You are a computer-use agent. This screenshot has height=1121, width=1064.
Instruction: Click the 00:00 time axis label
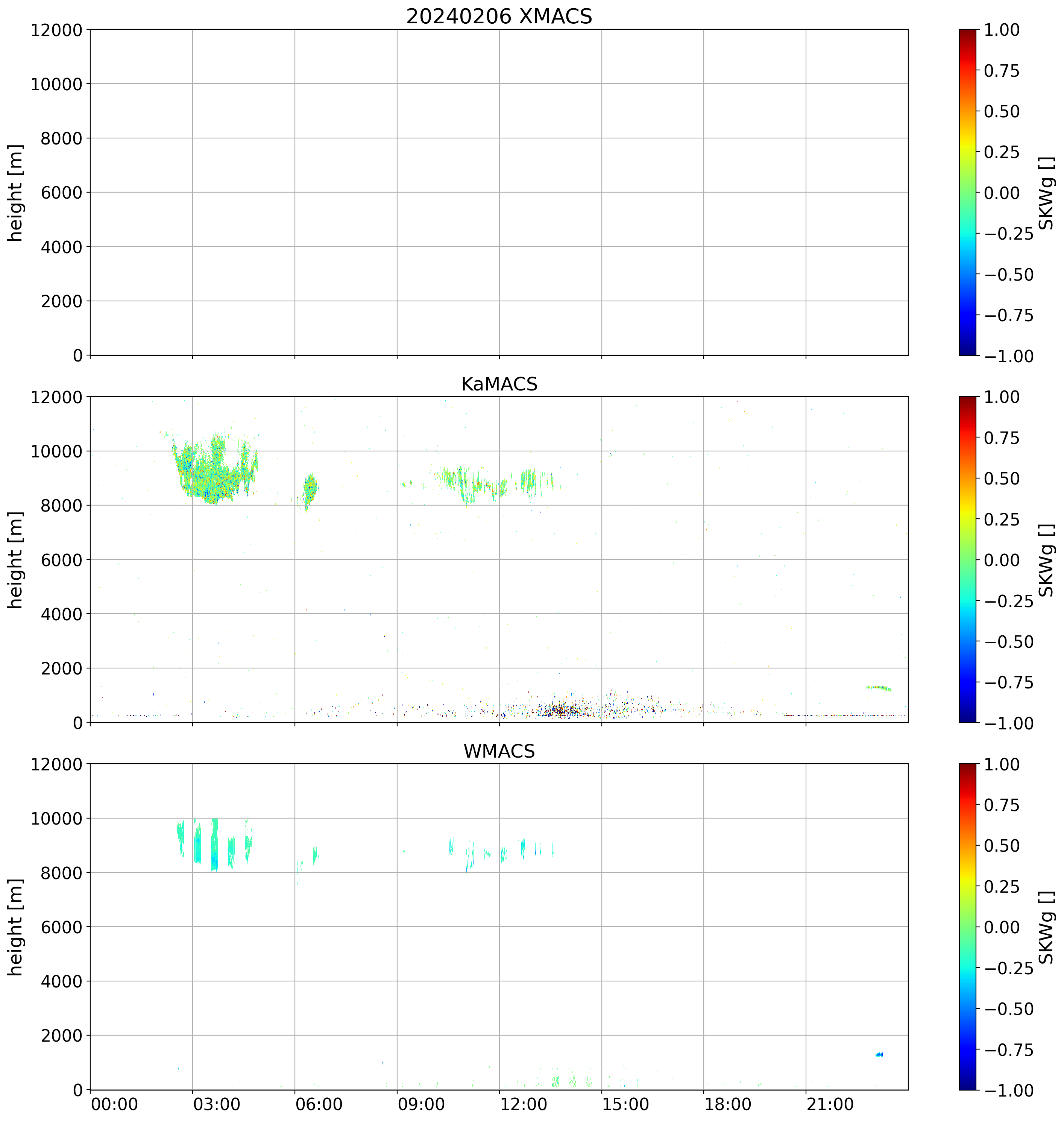[114, 1104]
